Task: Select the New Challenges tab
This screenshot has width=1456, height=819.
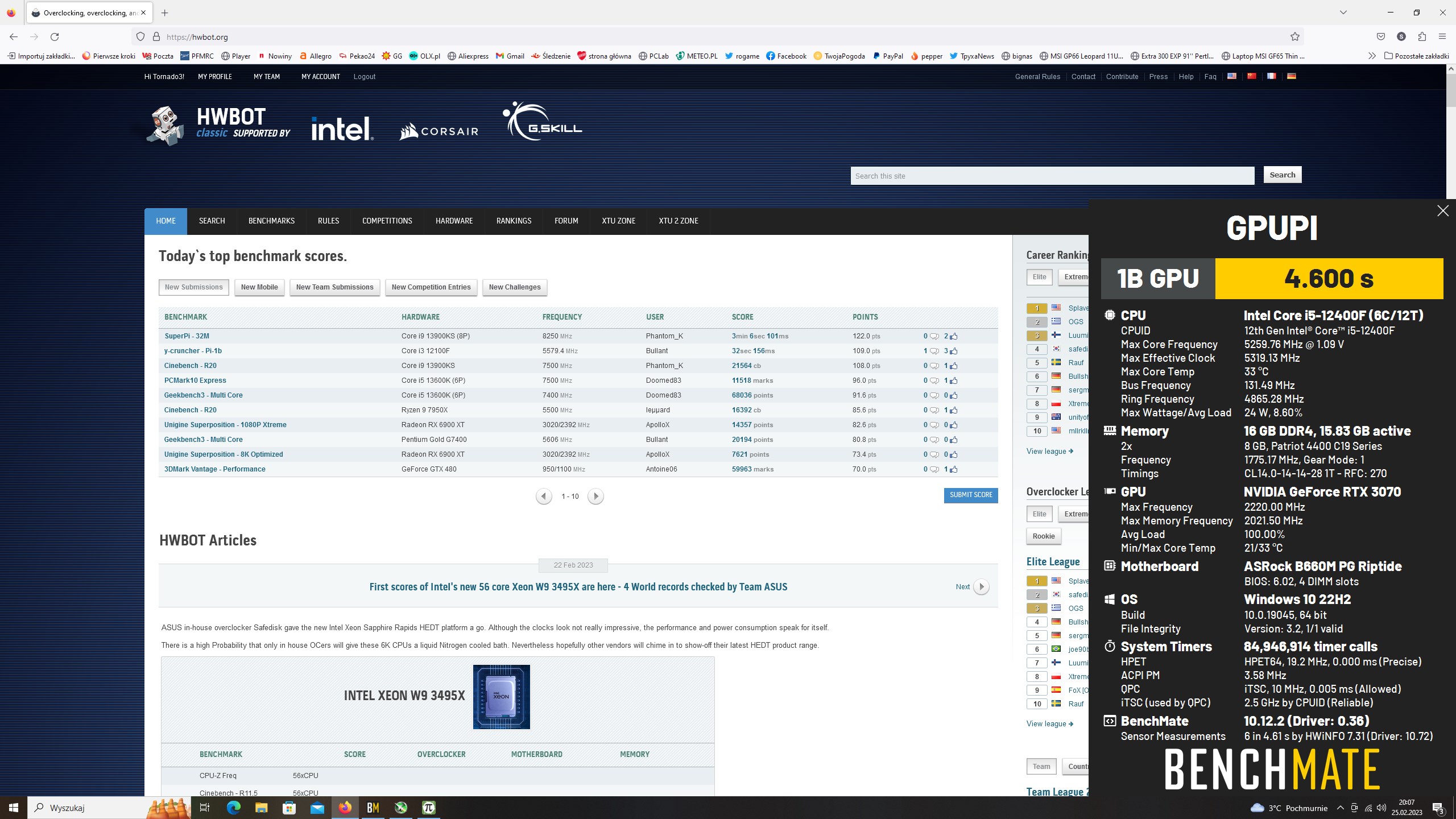Action: [515, 287]
